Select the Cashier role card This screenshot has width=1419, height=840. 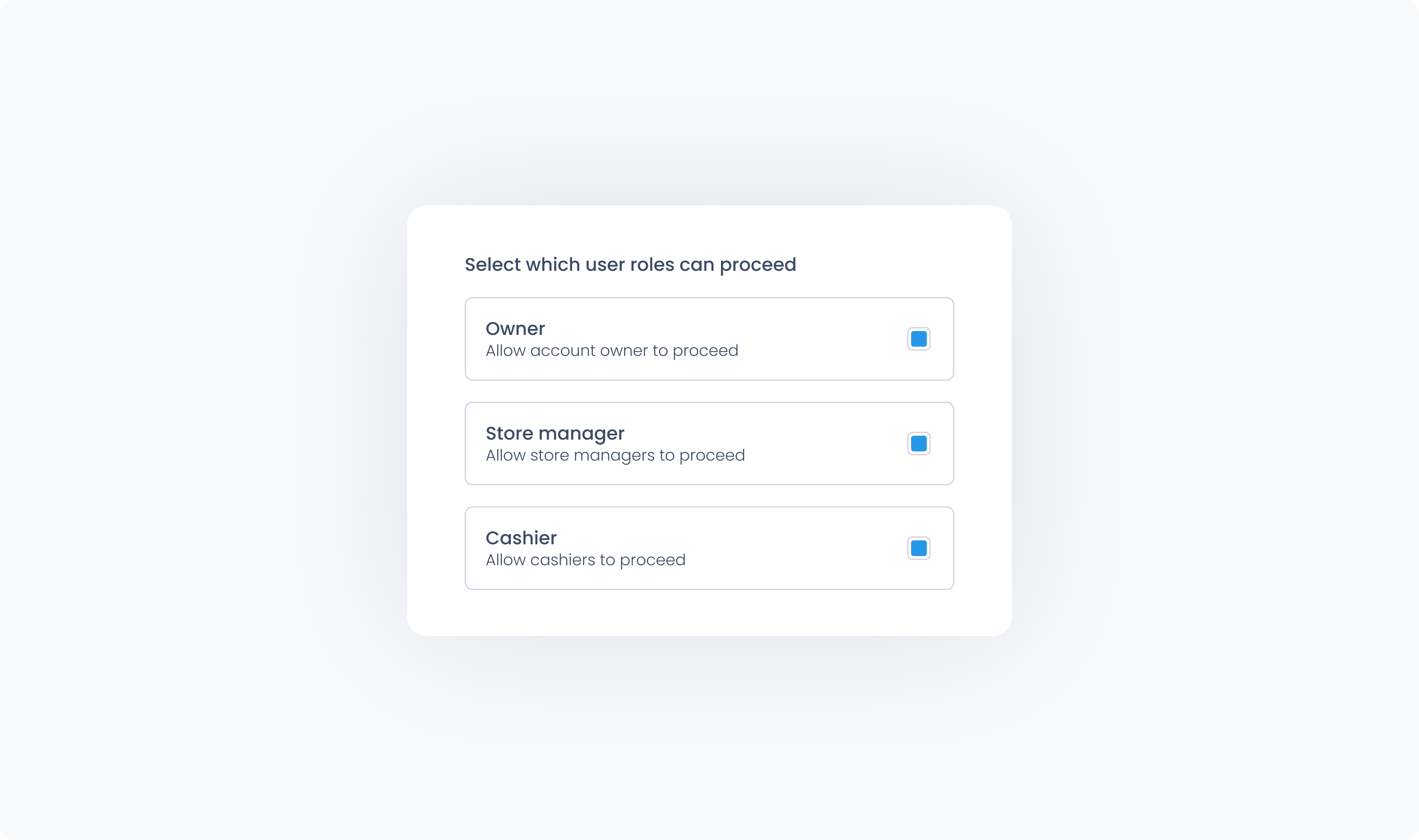709,548
